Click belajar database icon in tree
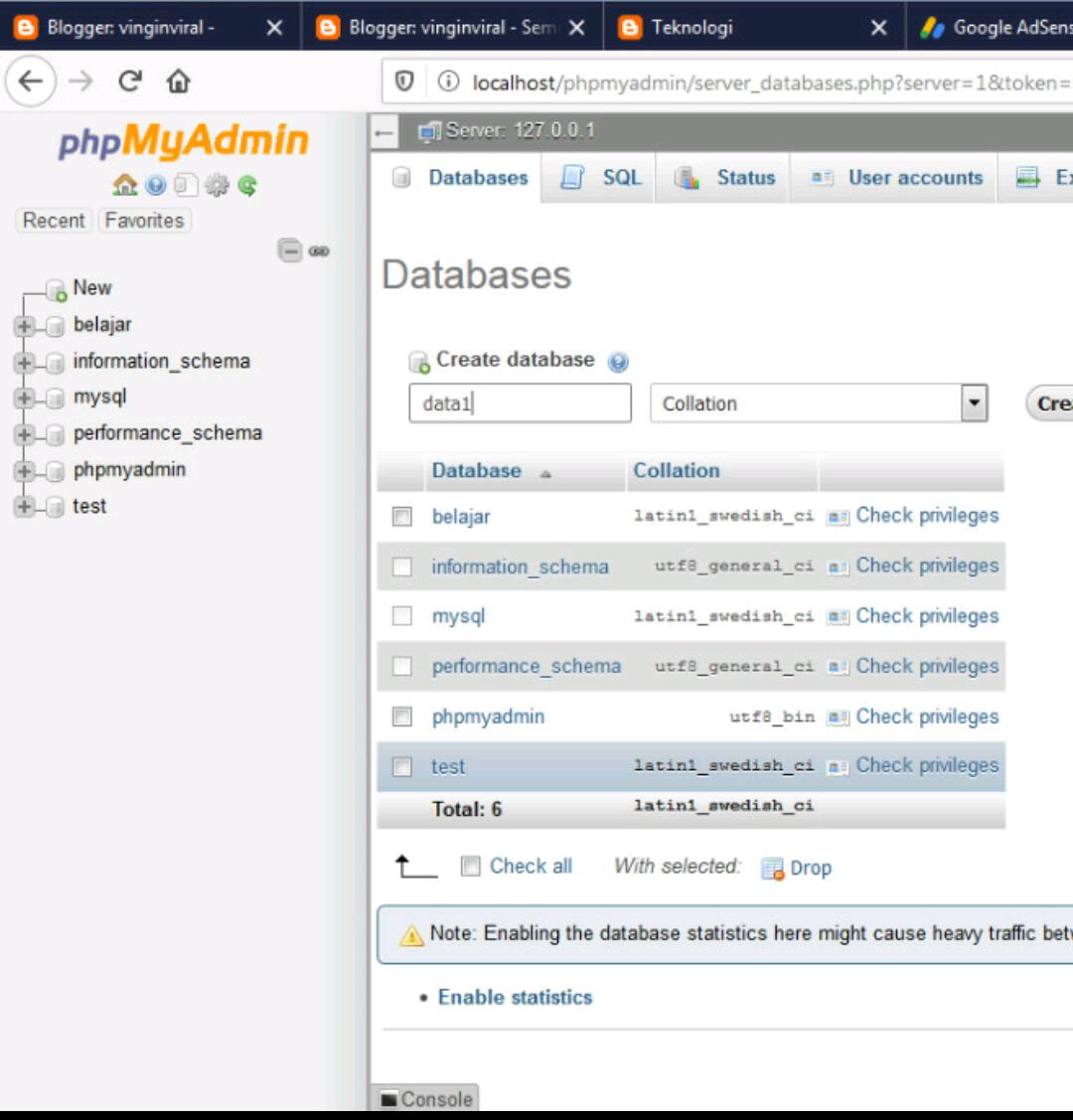 tap(55, 326)
